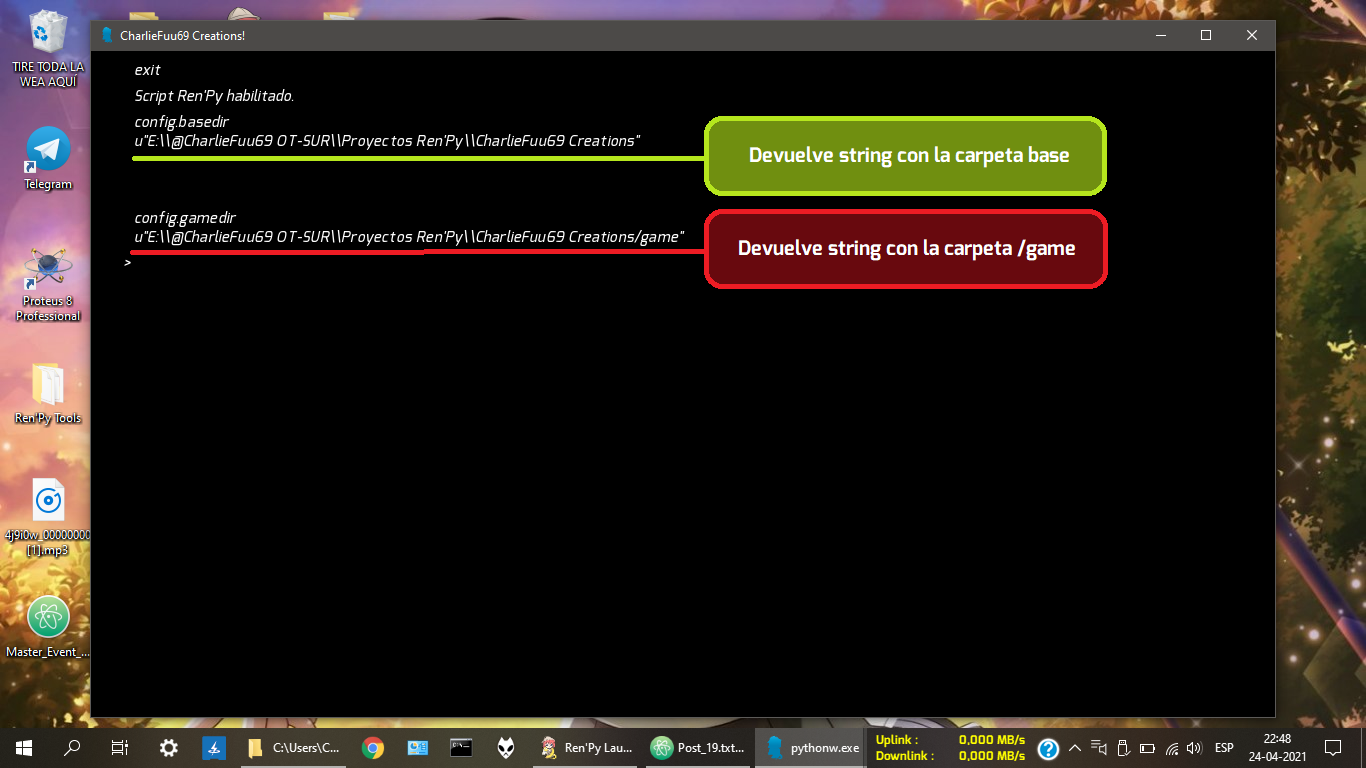Open the Ren'Py Tools folder
This screenshot has height=768, width=1366.
tap(48, 388)
